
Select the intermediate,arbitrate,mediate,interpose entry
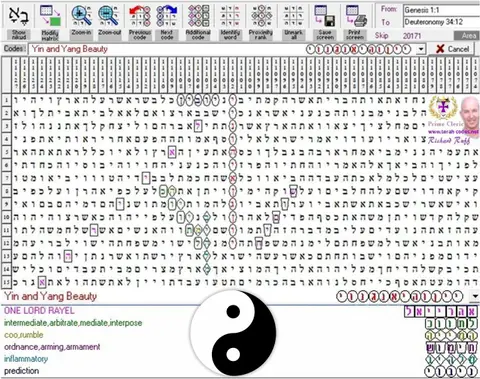[73, 323]
